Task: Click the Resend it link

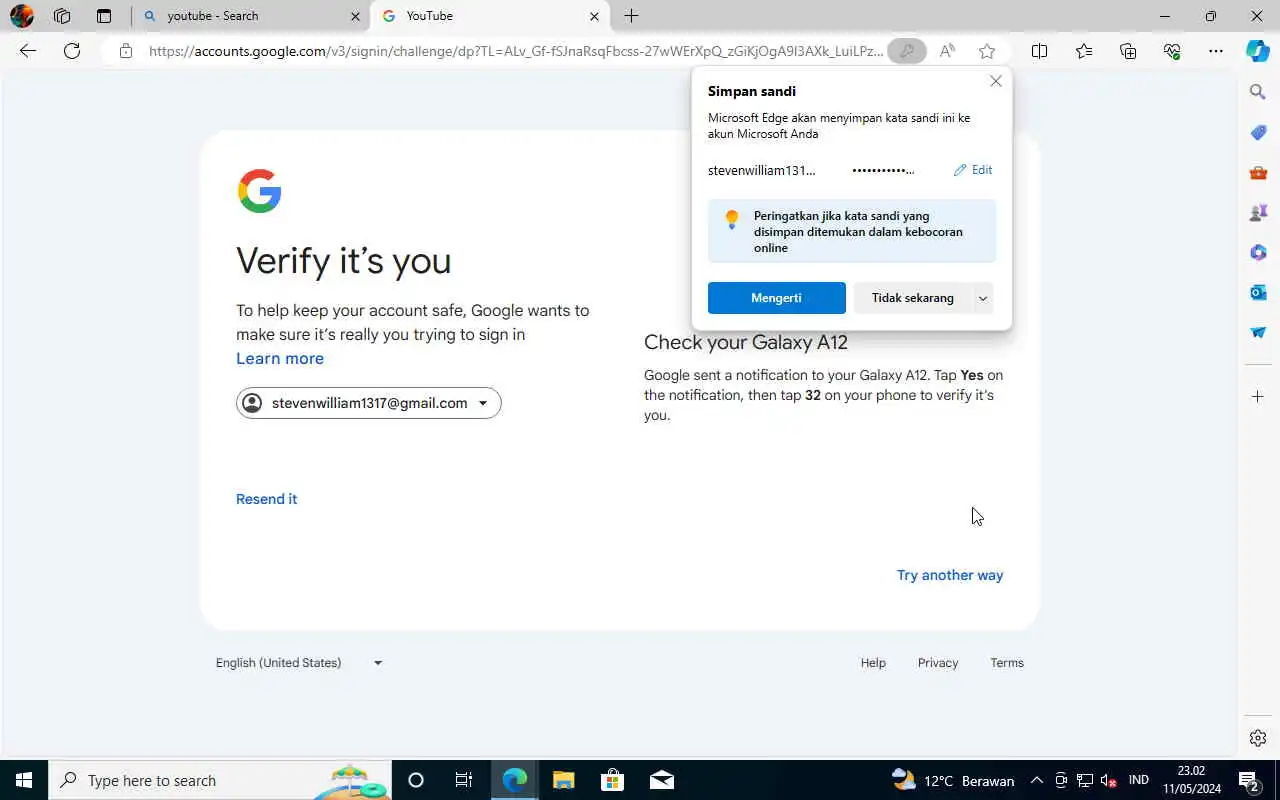Action: pos(266,499)
